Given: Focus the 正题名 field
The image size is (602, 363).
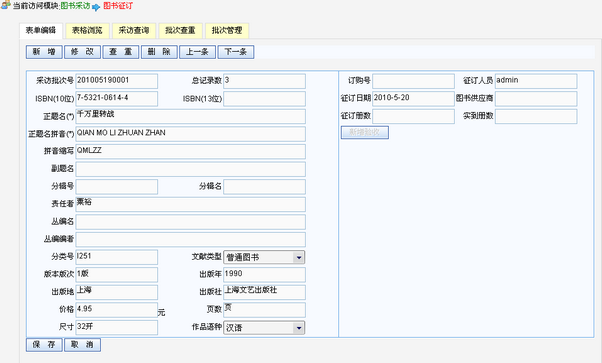Looking at the screenshot, I should tap(190, 116).
